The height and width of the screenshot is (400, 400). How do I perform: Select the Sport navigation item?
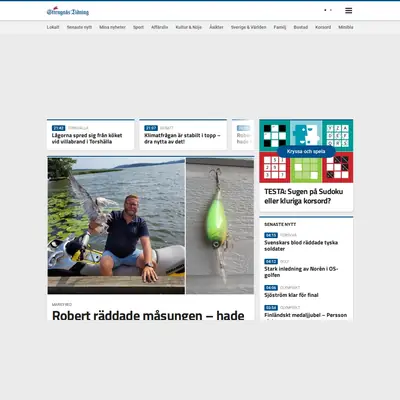[x=138, y=27]
